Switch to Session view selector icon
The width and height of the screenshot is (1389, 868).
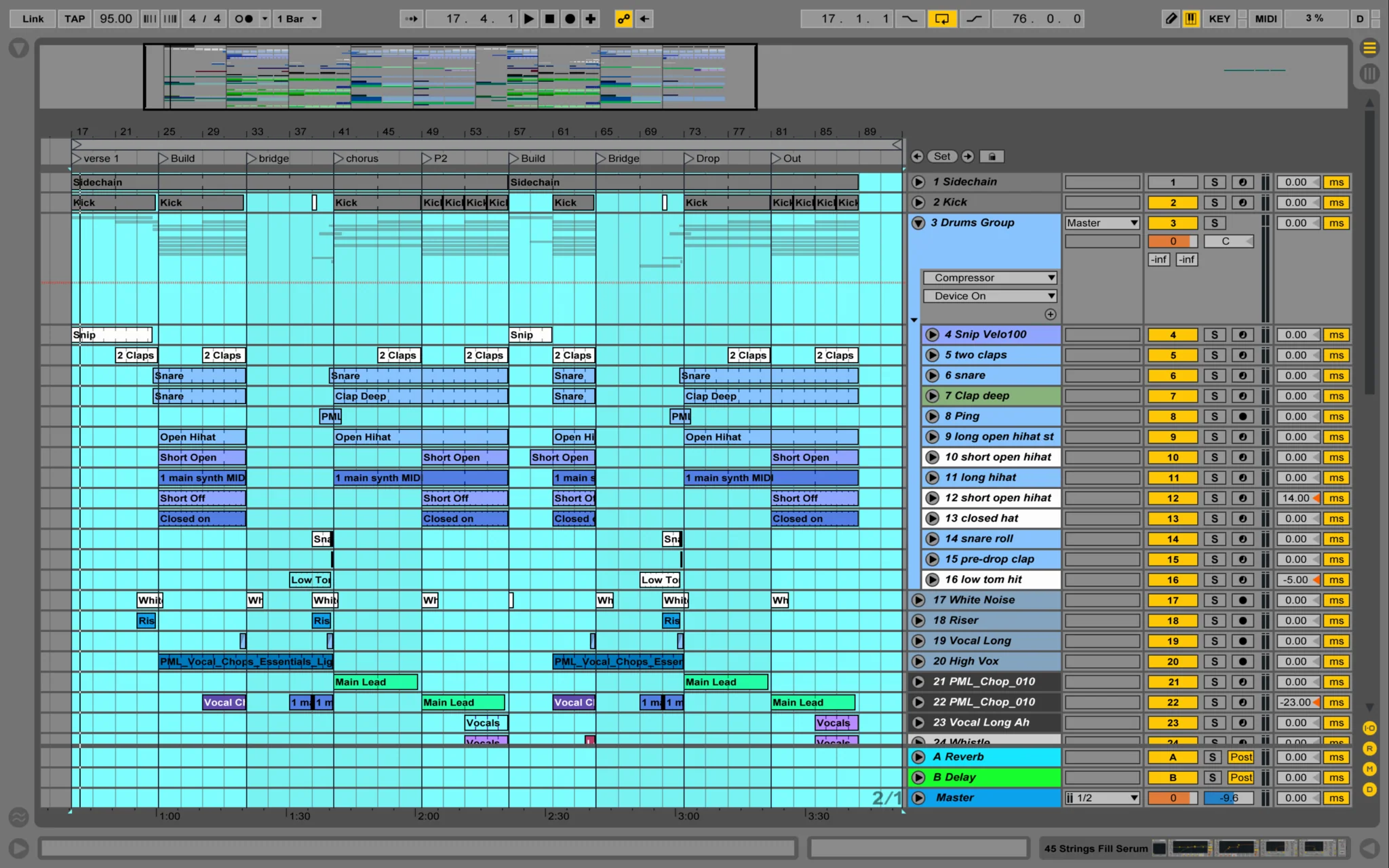[1369, 73]
